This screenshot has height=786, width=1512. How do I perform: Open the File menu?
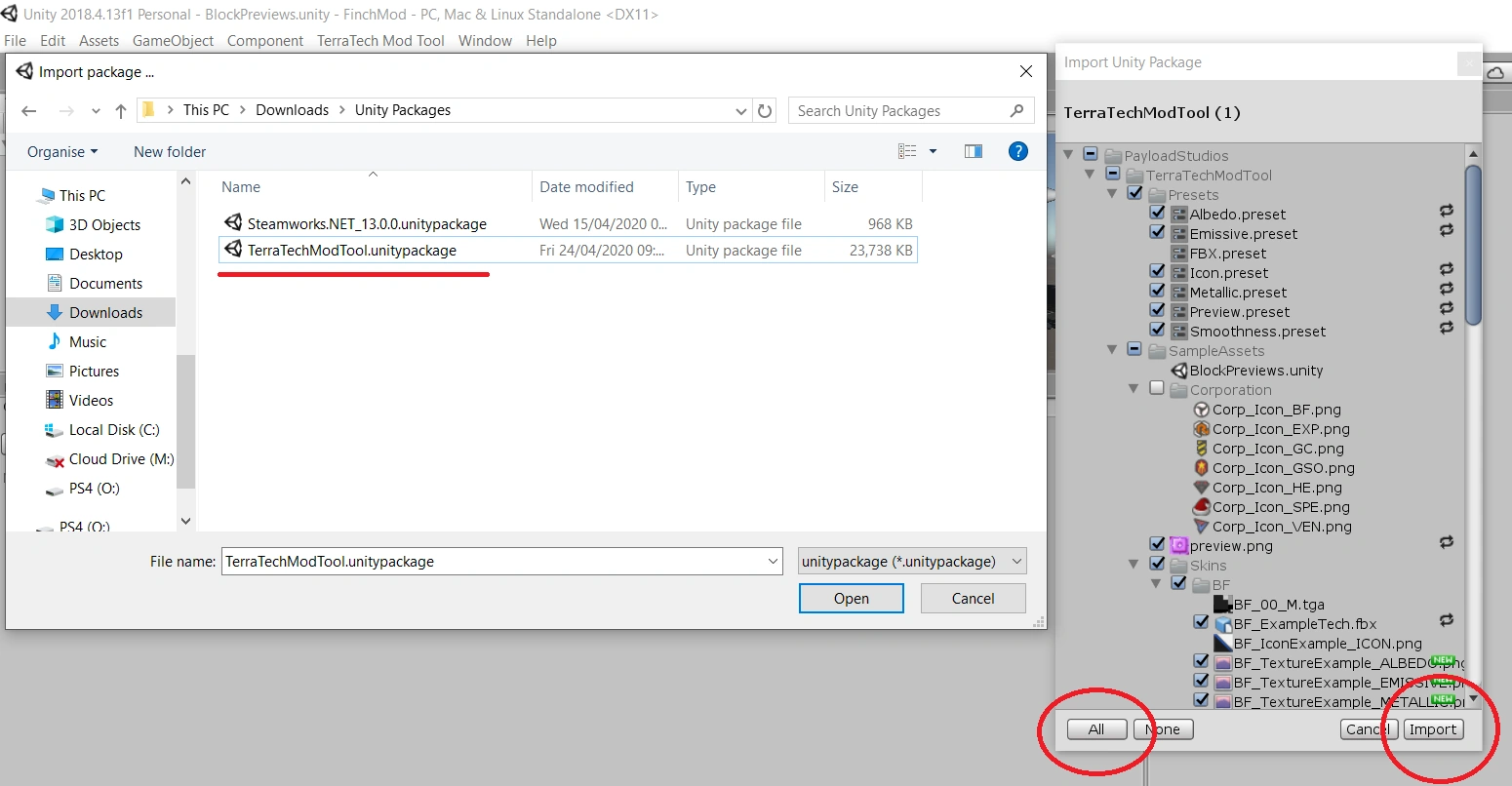click(x=16, y=41)
